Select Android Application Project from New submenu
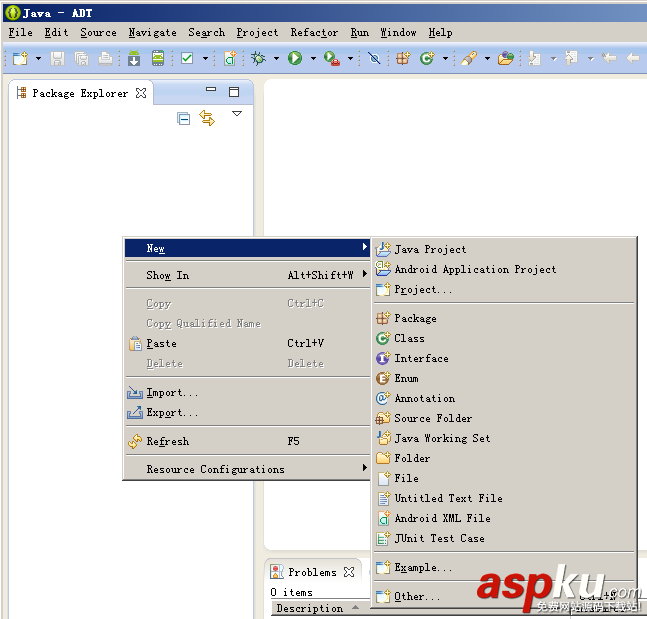647x619 pixels. click(x=504, y=269)
